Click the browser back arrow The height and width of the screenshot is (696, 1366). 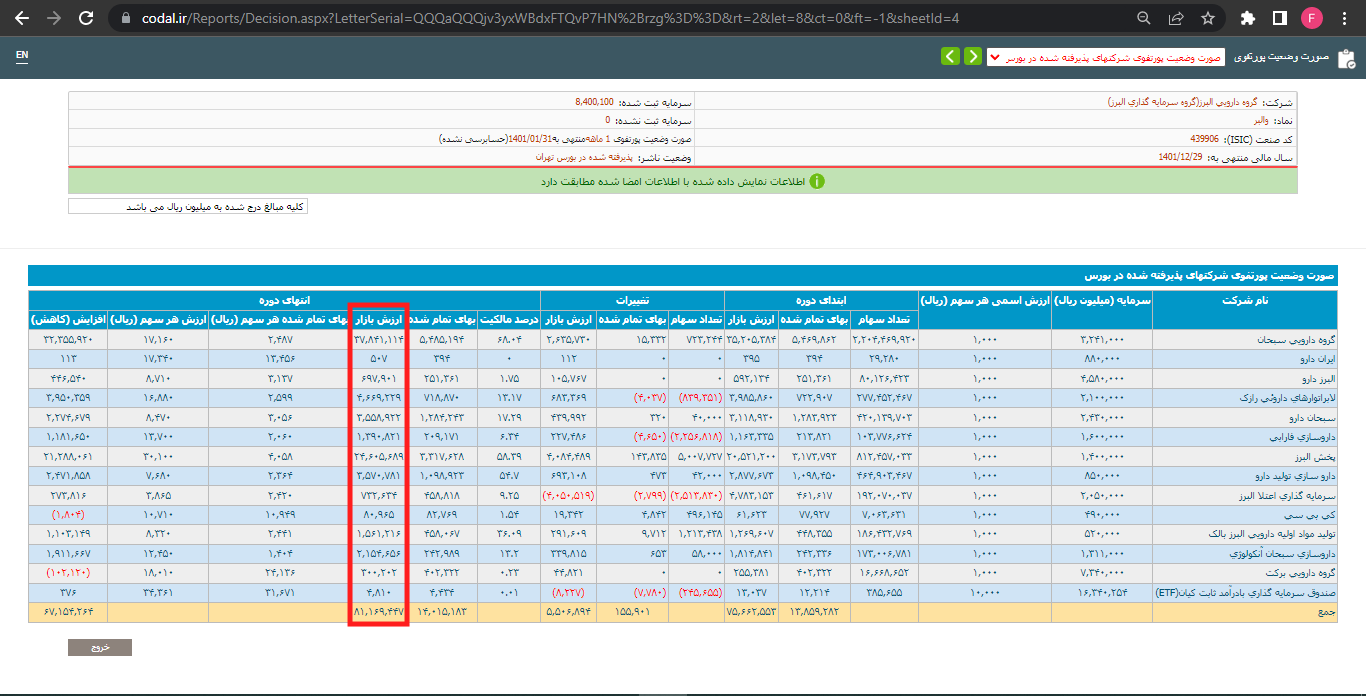23,18
